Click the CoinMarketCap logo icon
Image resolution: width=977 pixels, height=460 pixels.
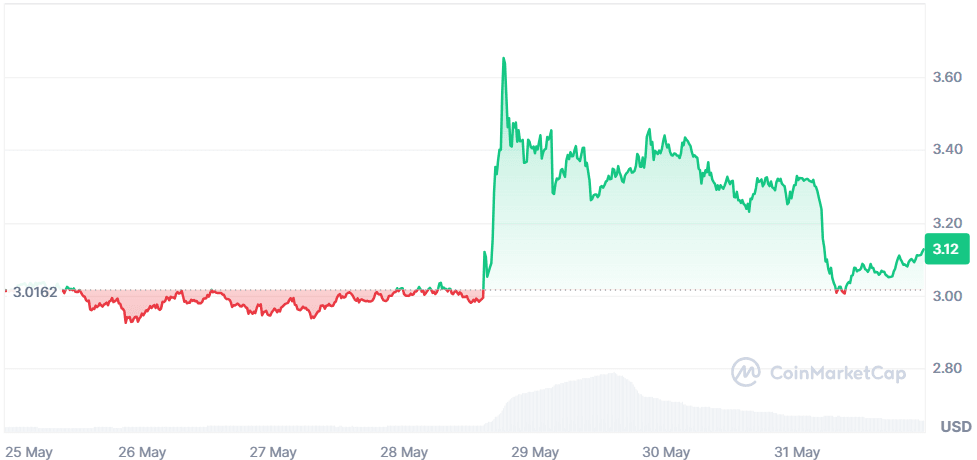click(x=747, y=373)
